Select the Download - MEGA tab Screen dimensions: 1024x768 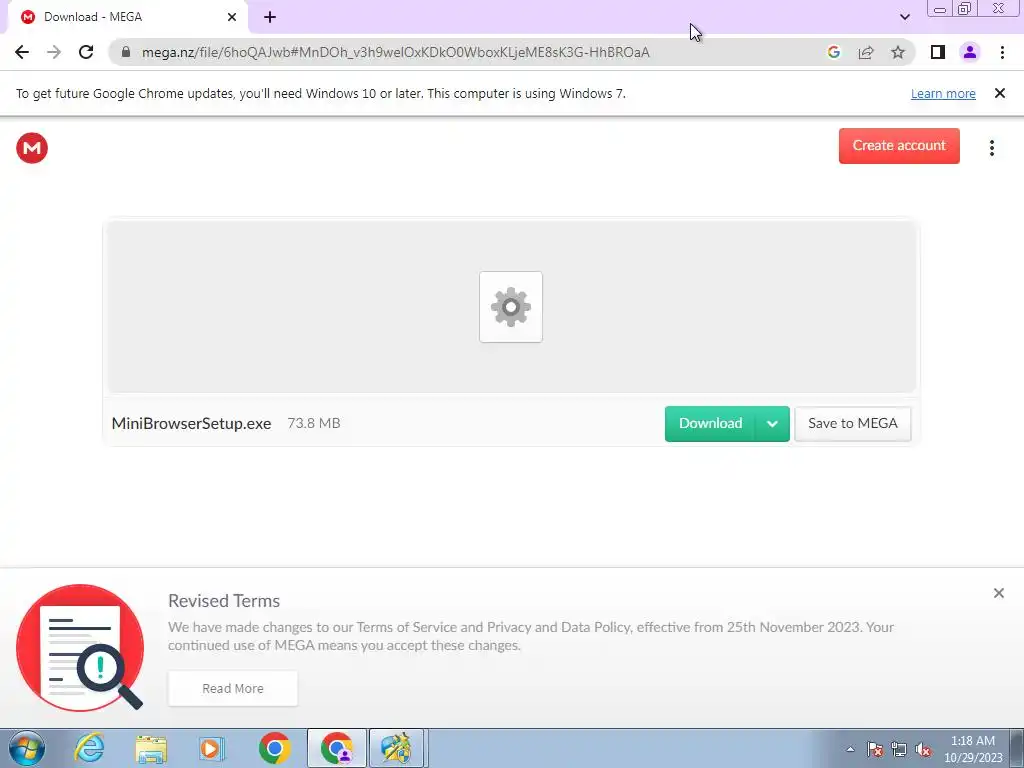(127, 17)
